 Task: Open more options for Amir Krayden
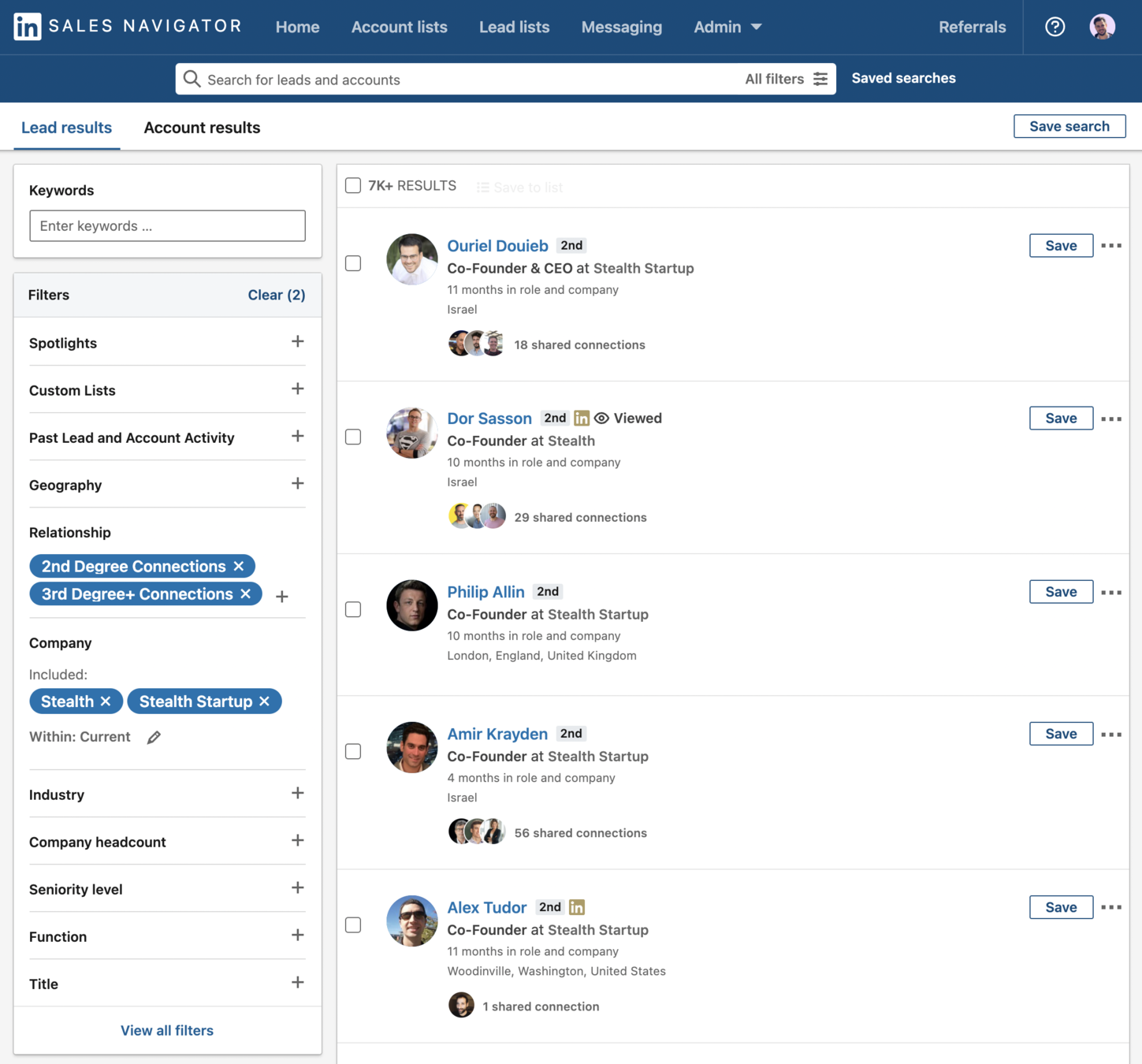point(1111,734)
